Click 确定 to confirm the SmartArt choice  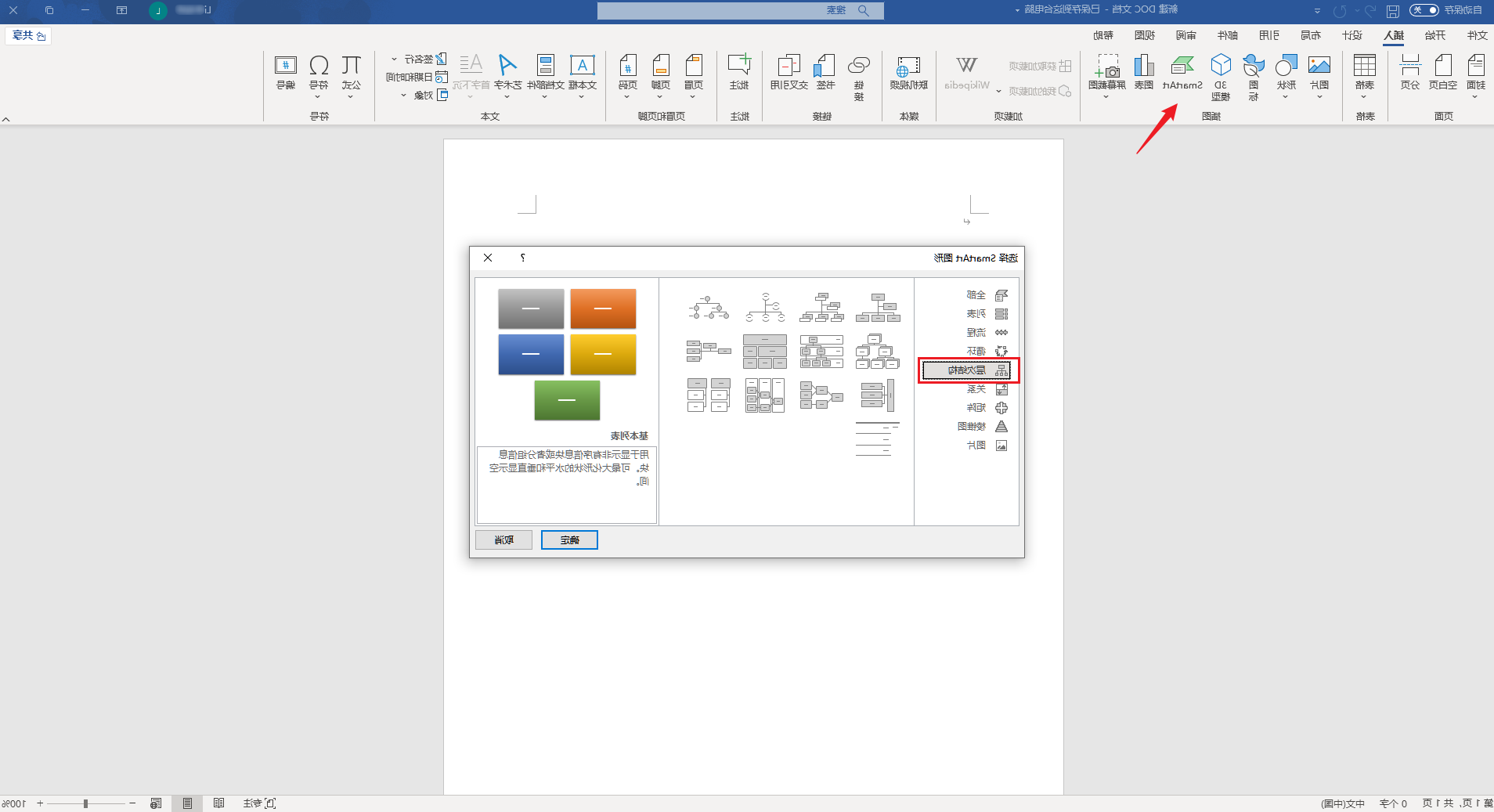(569, 540)
